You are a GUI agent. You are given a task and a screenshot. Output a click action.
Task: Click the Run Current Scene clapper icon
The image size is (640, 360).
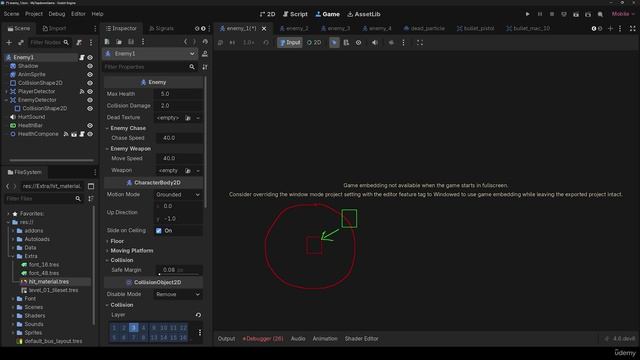coord(576,14)
